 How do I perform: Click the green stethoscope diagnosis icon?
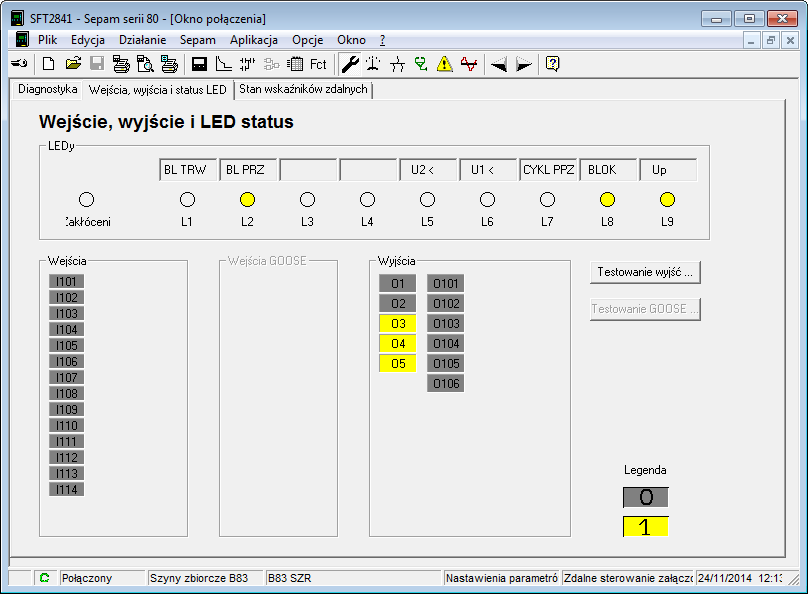click(x=421, y=64)
